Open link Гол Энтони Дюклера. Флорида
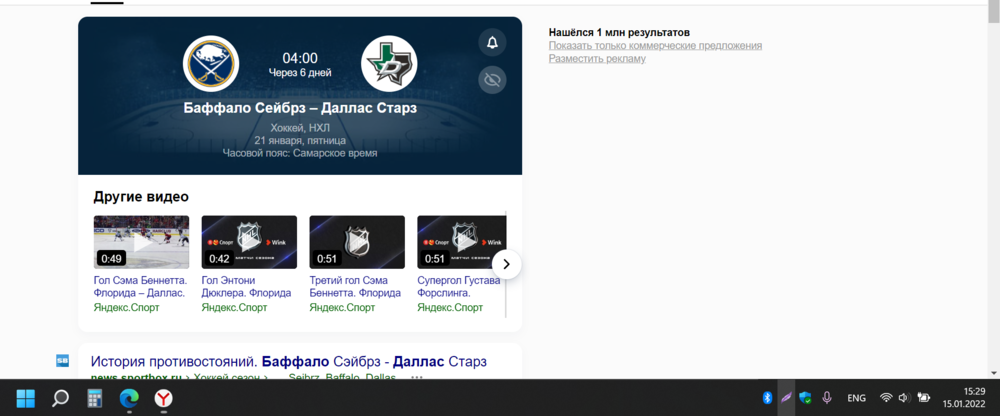Screen dimensions: 1000x416 [x=247, y=286]
